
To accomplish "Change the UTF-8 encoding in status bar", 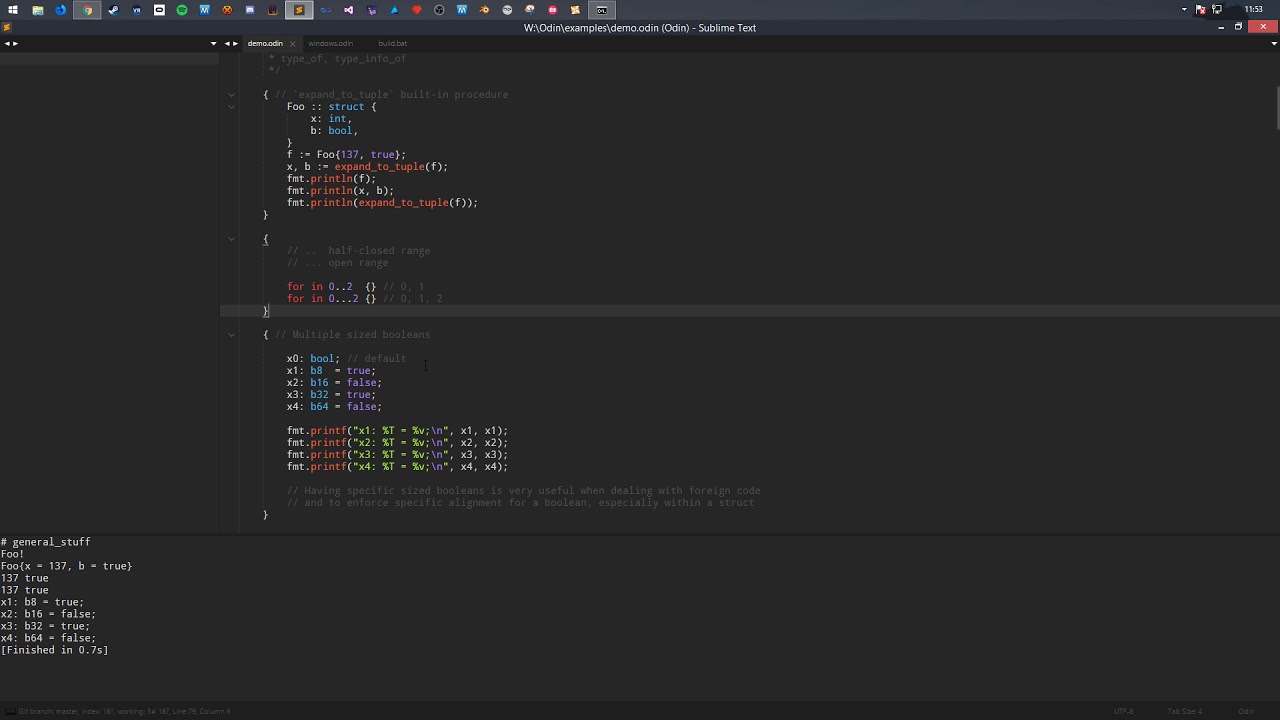I will tap(1123, 711).
